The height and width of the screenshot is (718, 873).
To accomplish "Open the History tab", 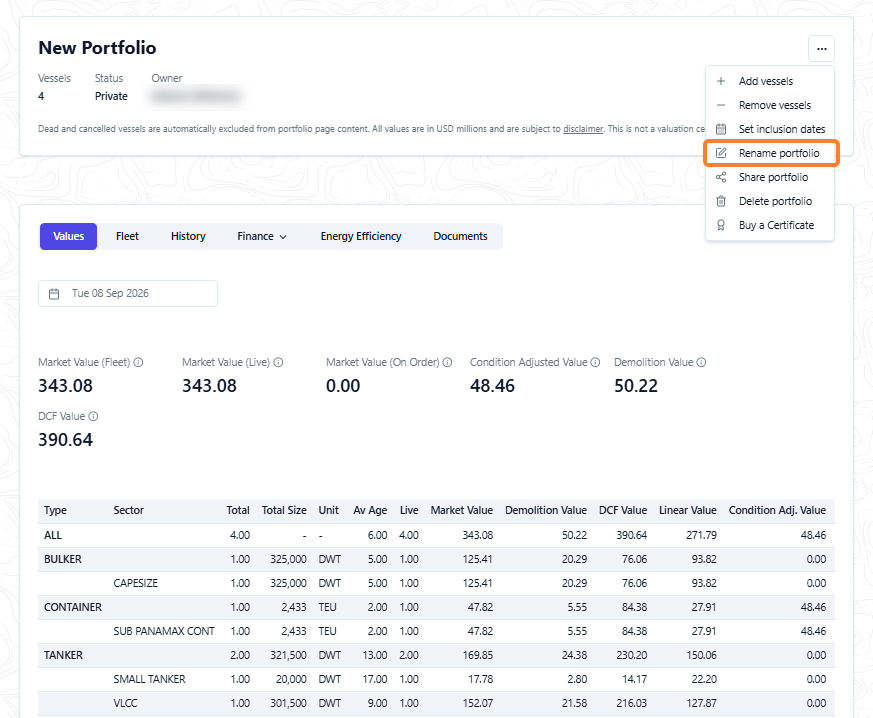I will [188, 237].
